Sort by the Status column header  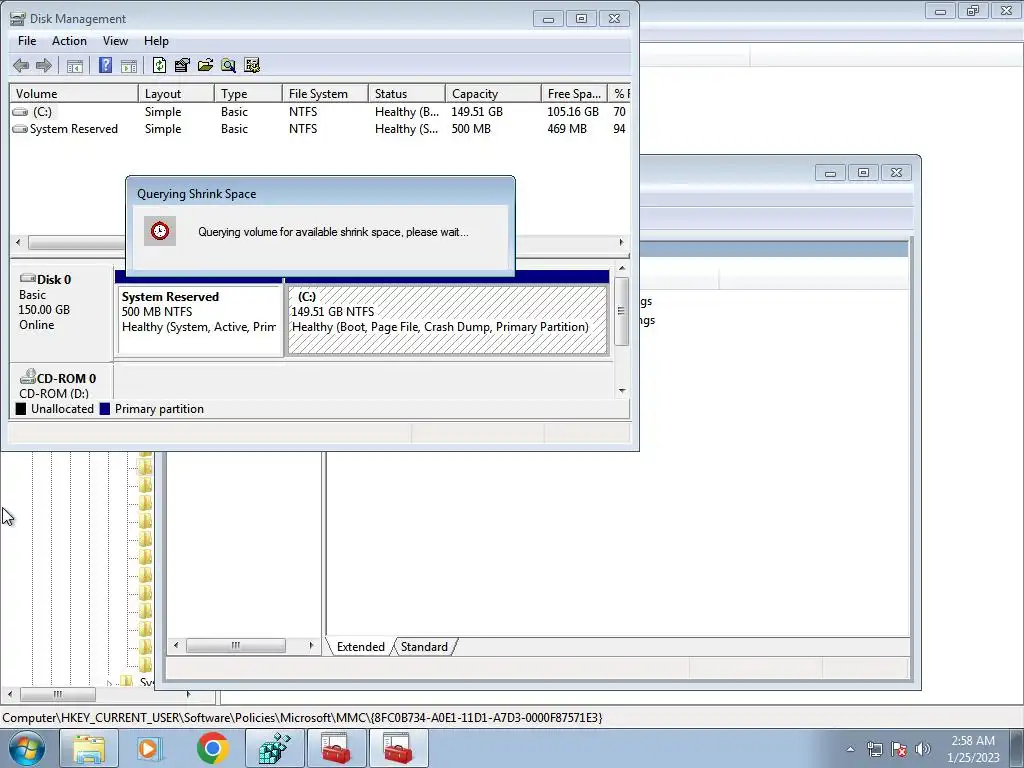click(x=407, y=93)
